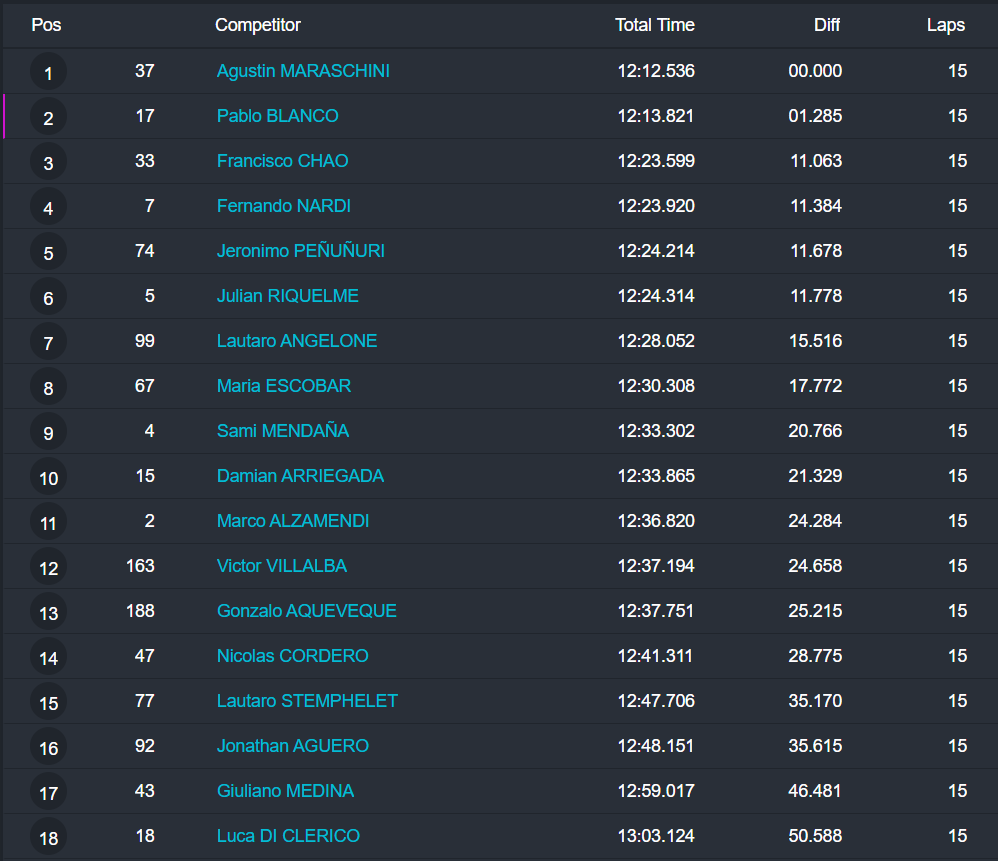Open Maria ESCOBAR competitor link
998x861 pixels.
(x=283, y=386)
